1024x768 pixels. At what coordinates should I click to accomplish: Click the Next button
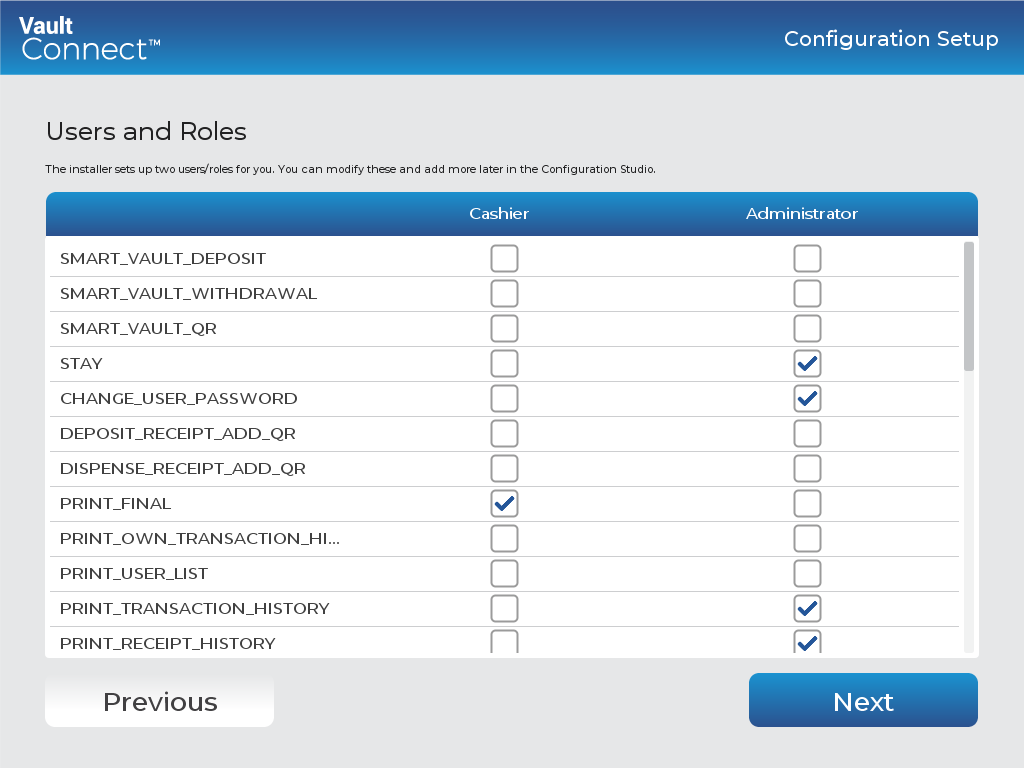863,701
